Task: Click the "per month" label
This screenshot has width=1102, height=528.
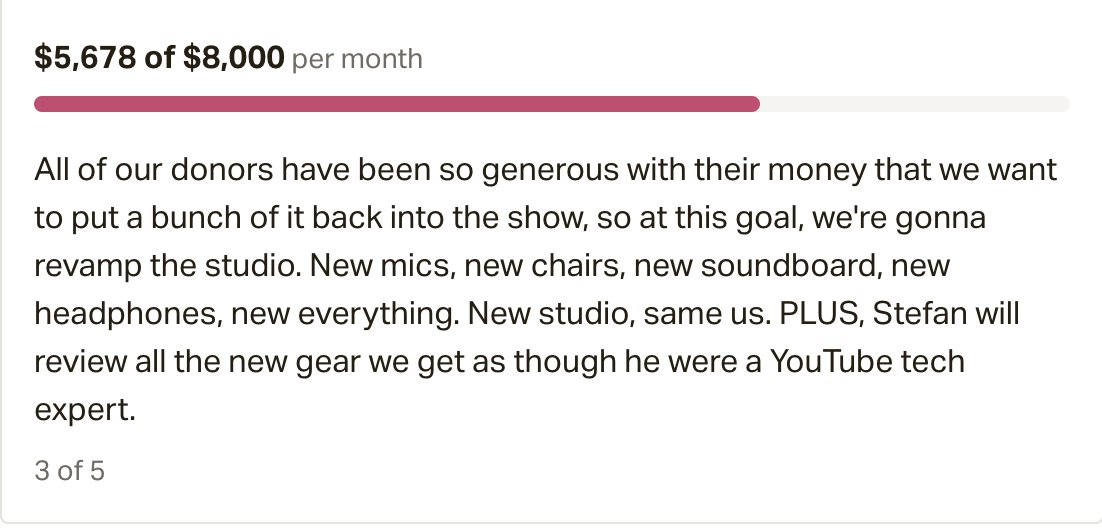Action: click(357, 59)
